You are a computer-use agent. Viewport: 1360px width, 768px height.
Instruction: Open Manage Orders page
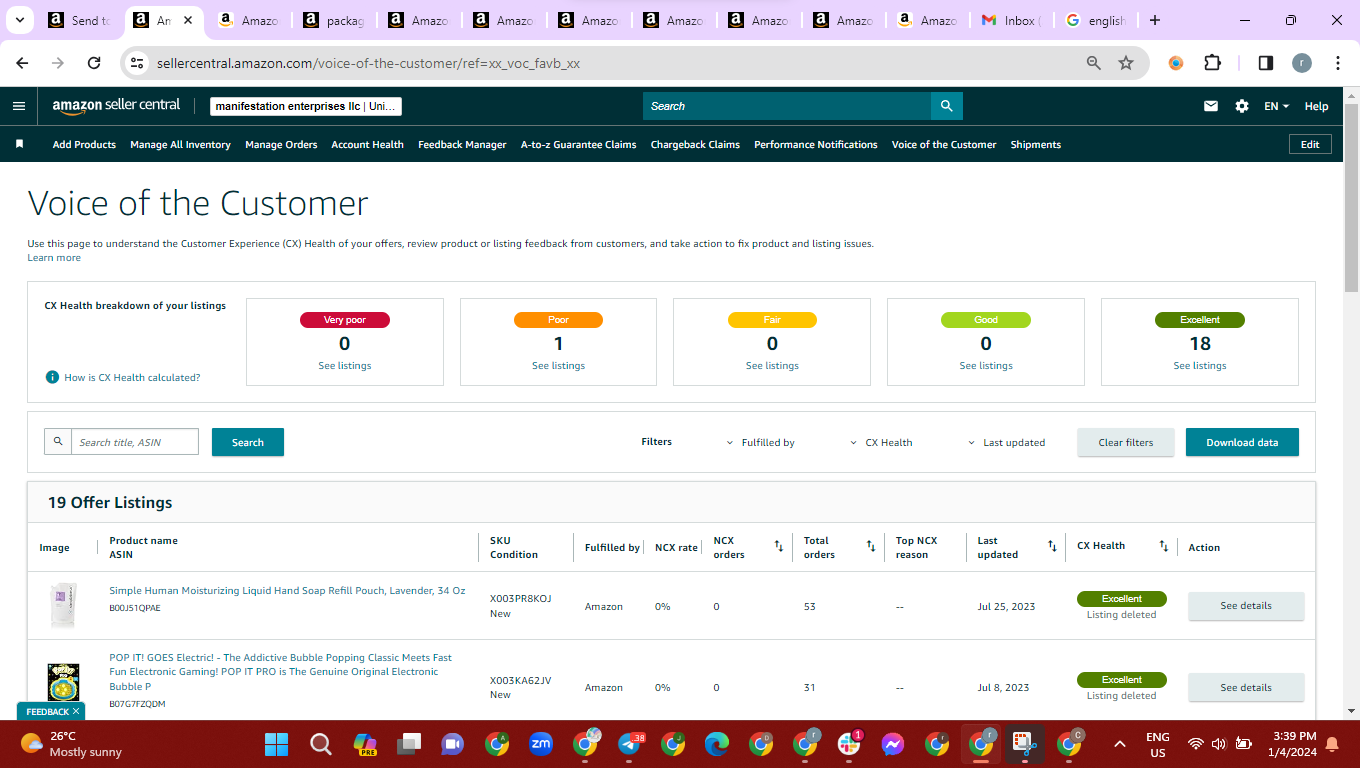click(x=281, y=144)
